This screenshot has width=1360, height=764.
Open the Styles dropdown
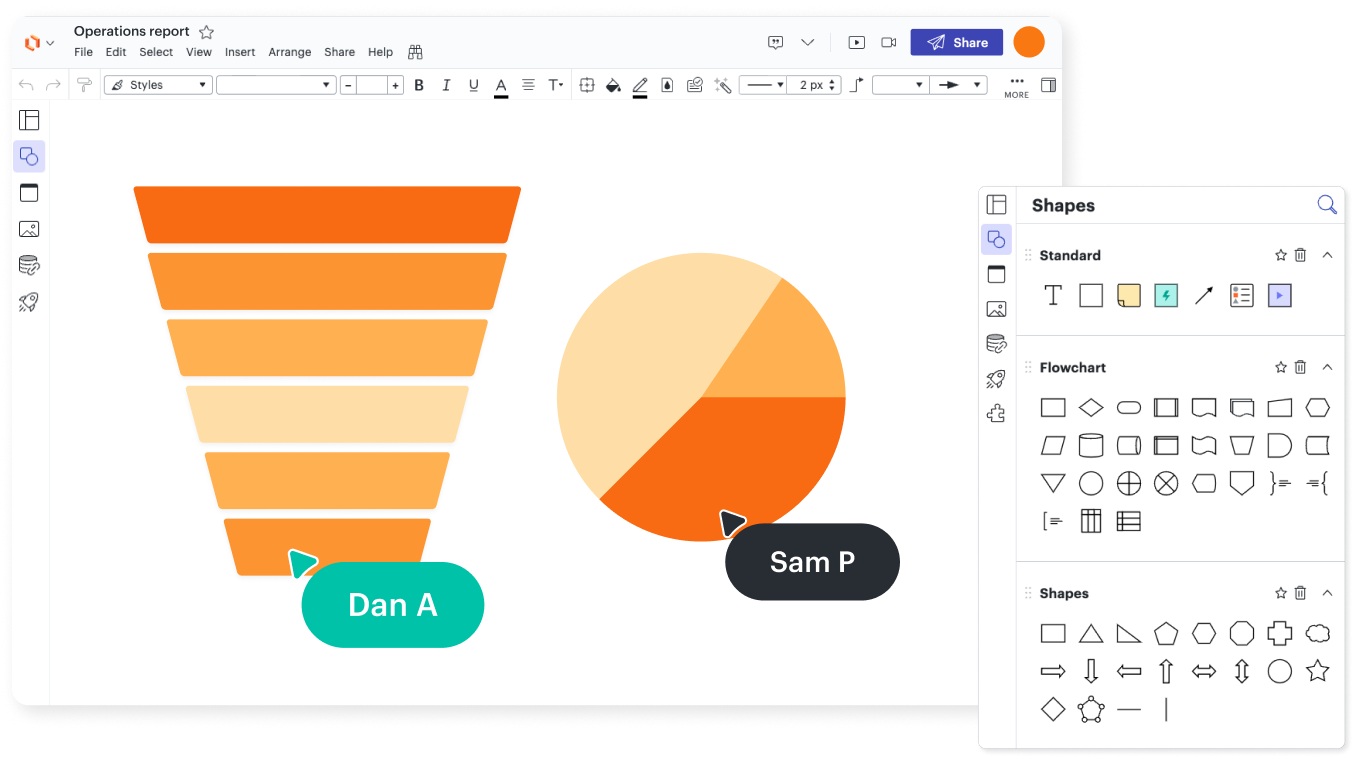(x=158, y=85)
